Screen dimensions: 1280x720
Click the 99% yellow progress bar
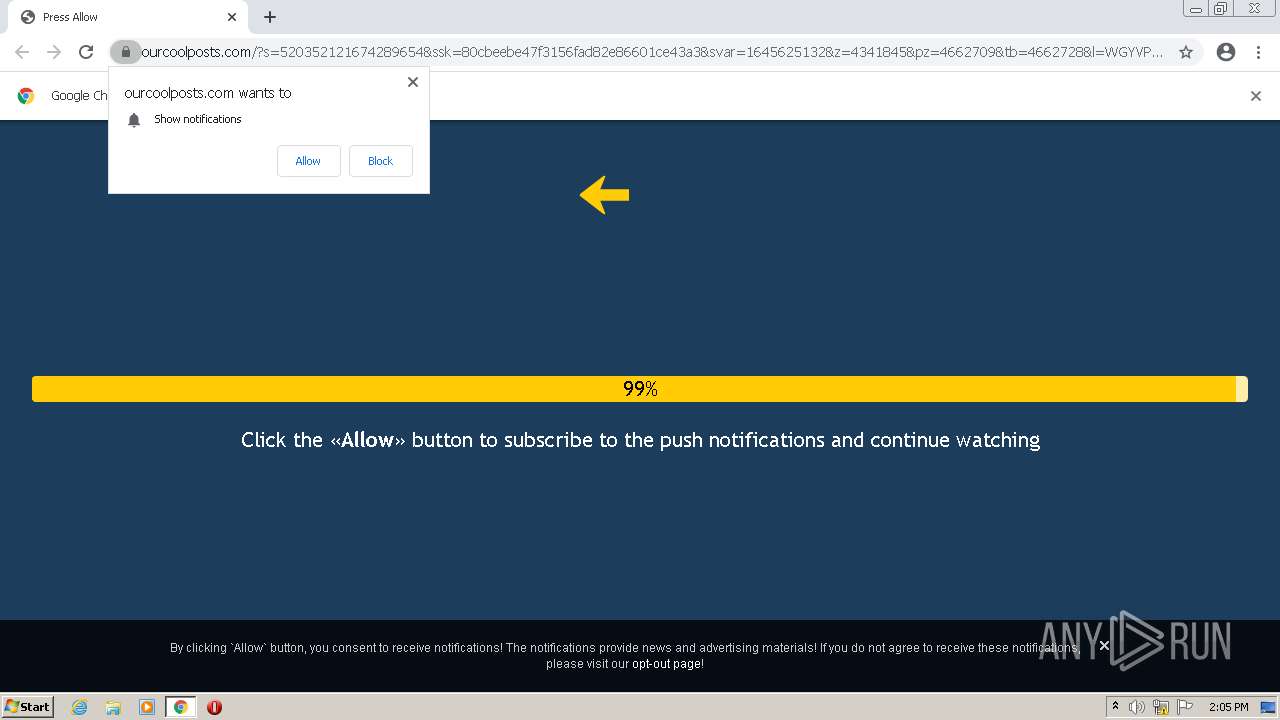[x=640, y=389]
